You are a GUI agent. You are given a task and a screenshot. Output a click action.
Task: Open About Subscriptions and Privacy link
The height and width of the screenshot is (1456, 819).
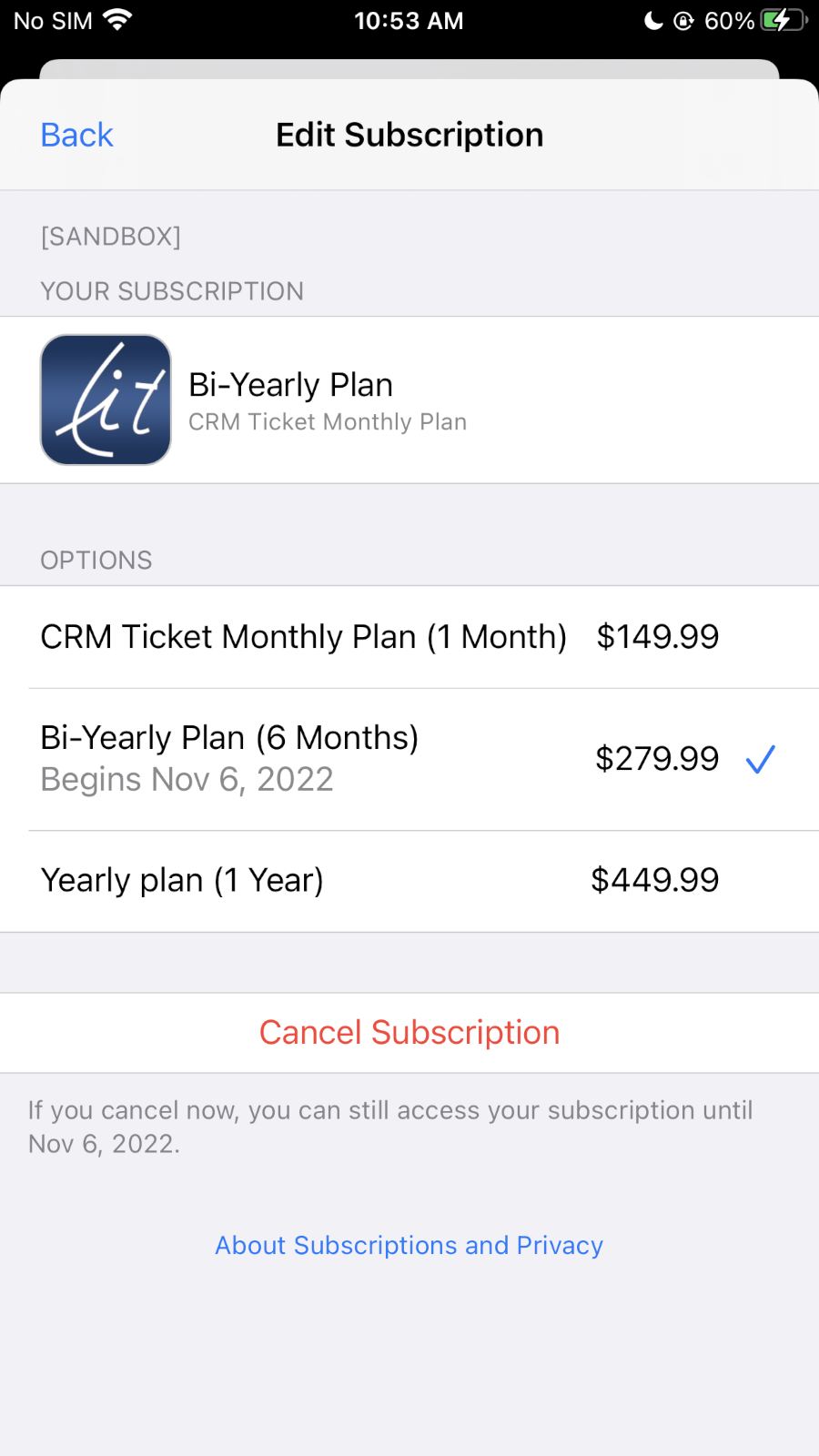[x=409, y=1245]
